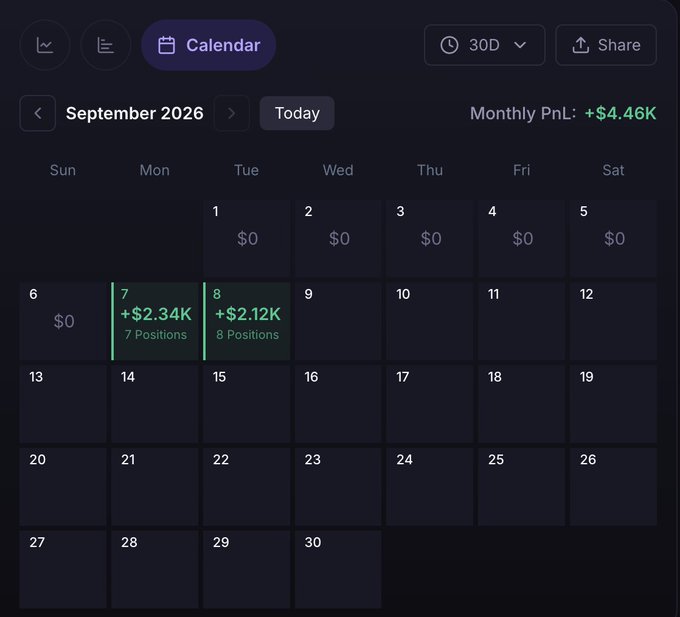This screenshot has height=617, width=680.
Task: Click the Mon column header
Action: [155, 170]
